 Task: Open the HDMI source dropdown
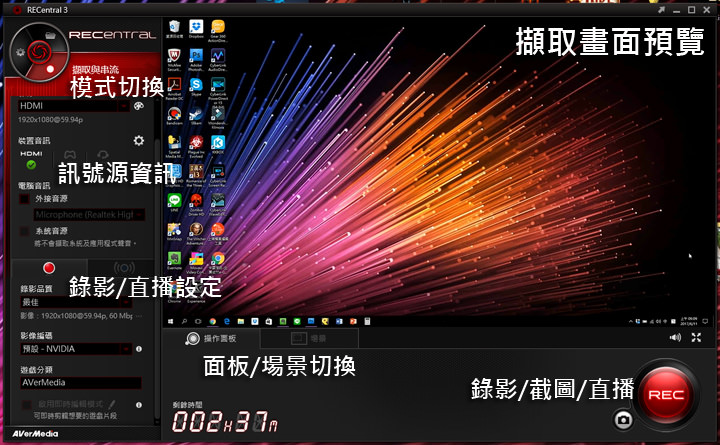[73, 106]
